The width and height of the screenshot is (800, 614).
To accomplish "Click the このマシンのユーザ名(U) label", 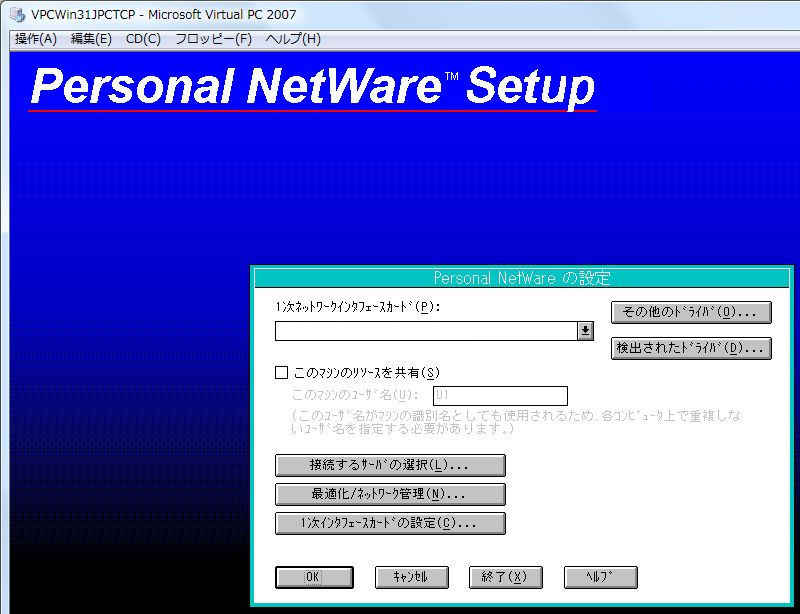I will [x=355, y=395].
